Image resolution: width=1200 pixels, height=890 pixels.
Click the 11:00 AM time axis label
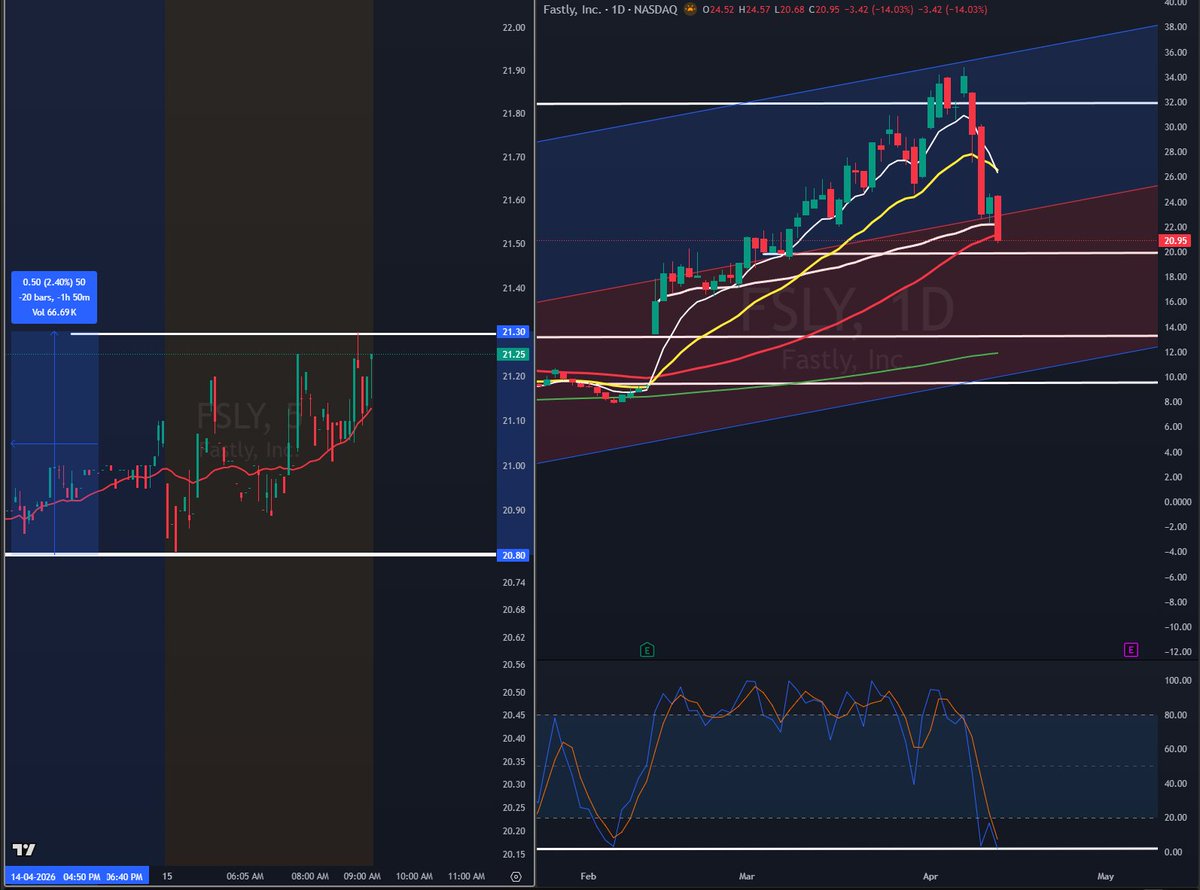point(466,876)
